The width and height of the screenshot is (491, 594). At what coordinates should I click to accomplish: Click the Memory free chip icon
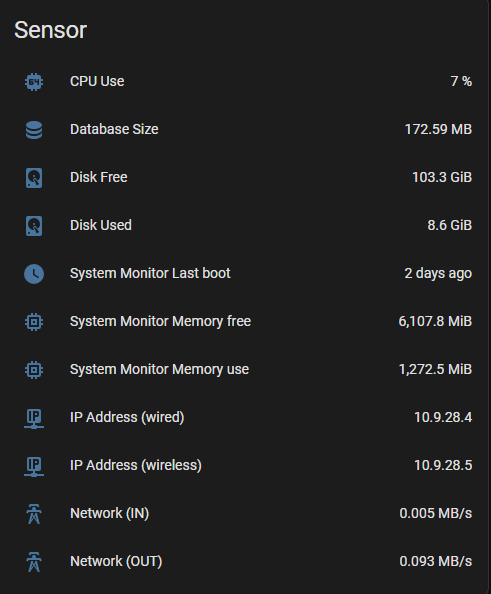34,322
